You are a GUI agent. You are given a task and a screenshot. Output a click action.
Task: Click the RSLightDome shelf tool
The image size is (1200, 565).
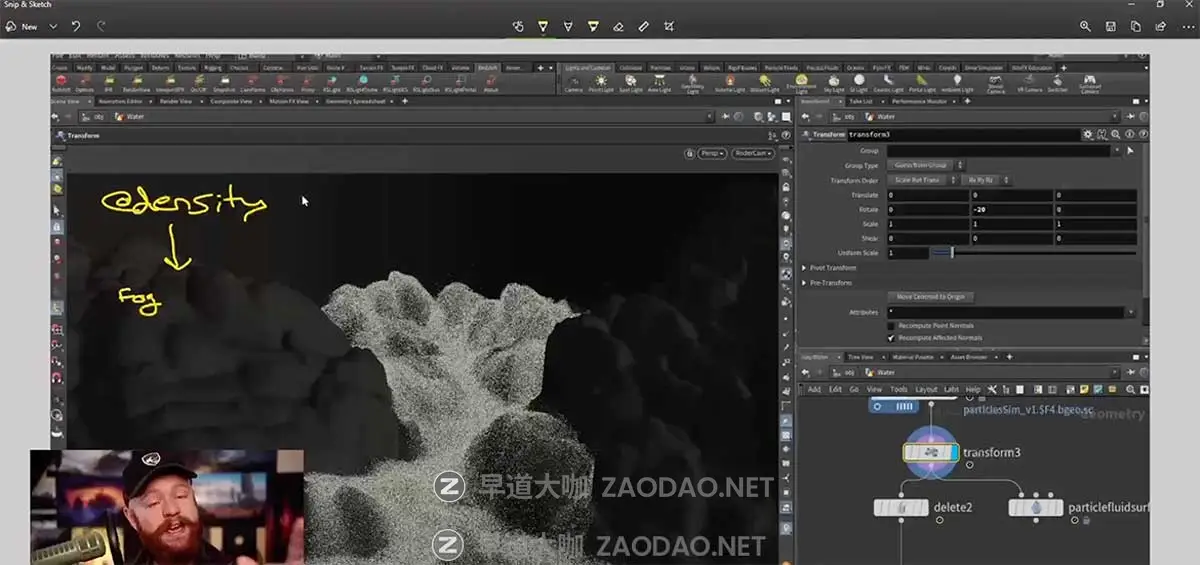pyautogui.click(x=362, y=84)
